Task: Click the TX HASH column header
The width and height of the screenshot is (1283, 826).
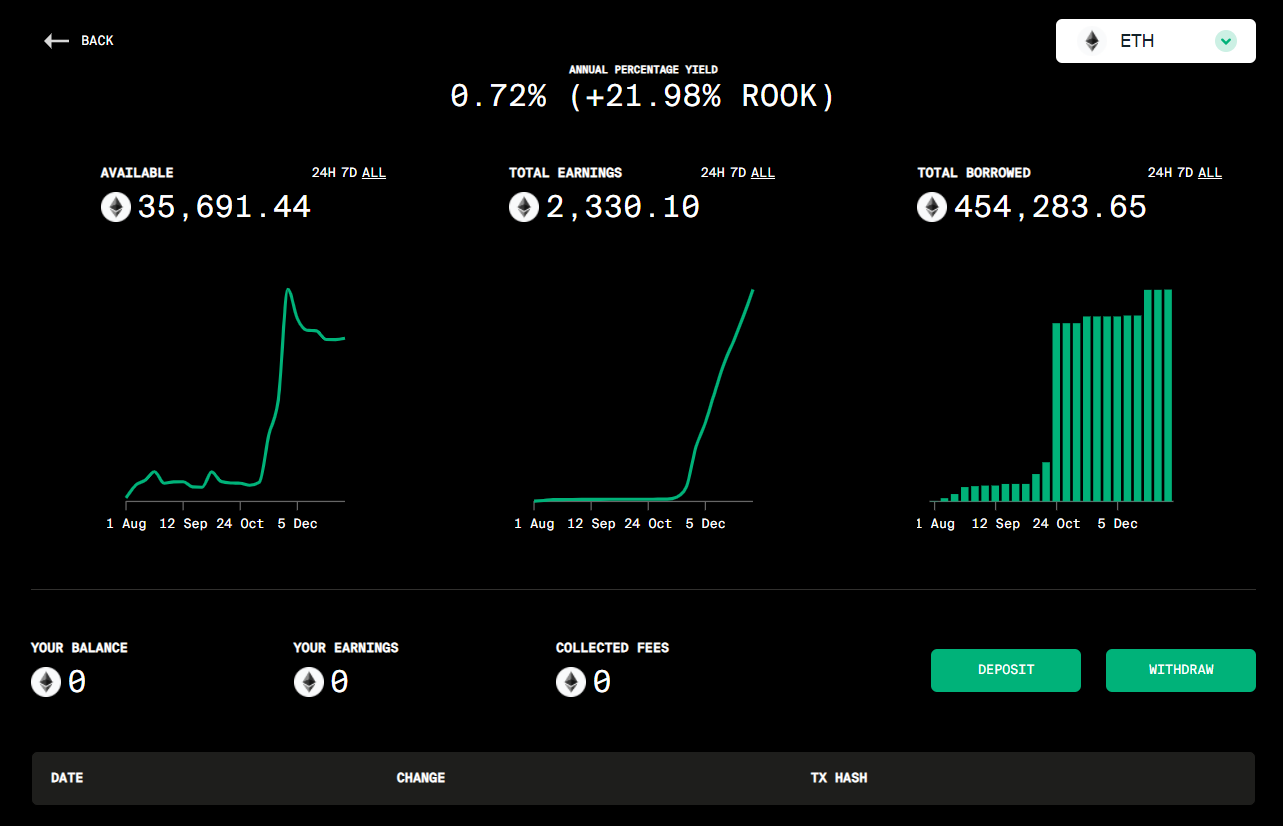Action: [x=839, y=778]
